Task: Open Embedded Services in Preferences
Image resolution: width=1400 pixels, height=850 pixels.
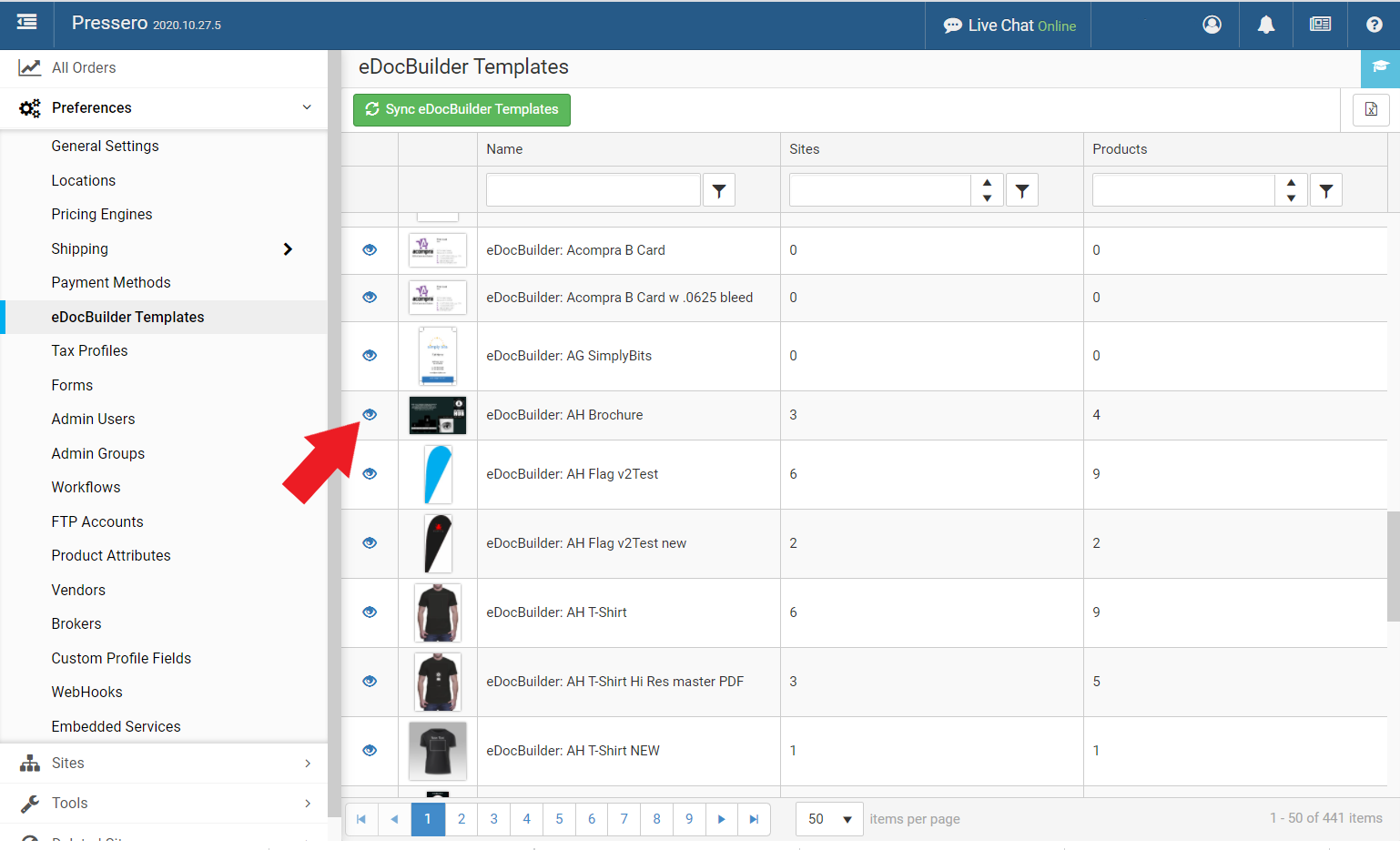Action: coord(116,726)
